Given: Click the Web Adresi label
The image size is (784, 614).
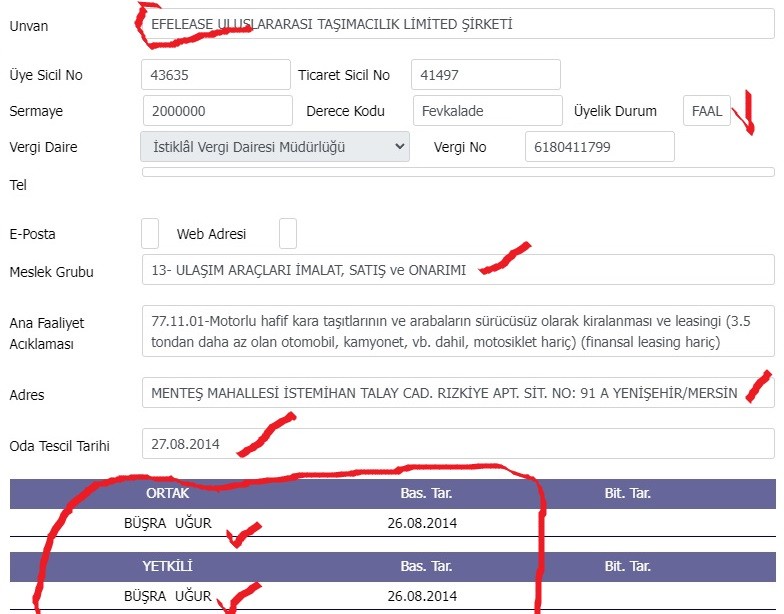Looking at the screenshot, I should [x=212, y=234].
